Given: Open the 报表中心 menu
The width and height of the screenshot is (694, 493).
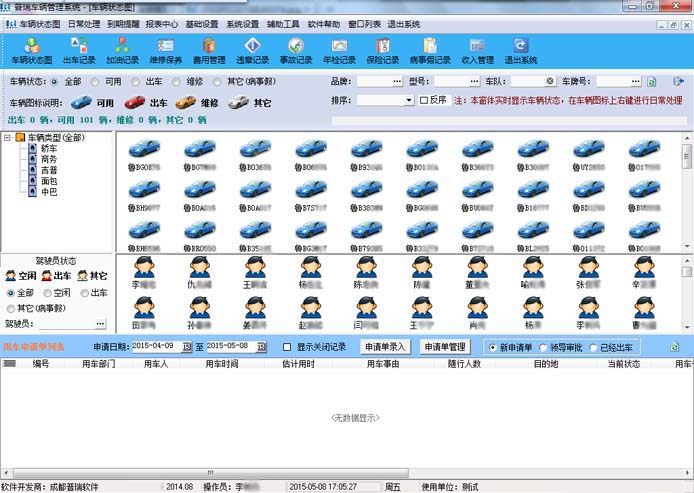Looking at the screenshot, I should [162, 23].
